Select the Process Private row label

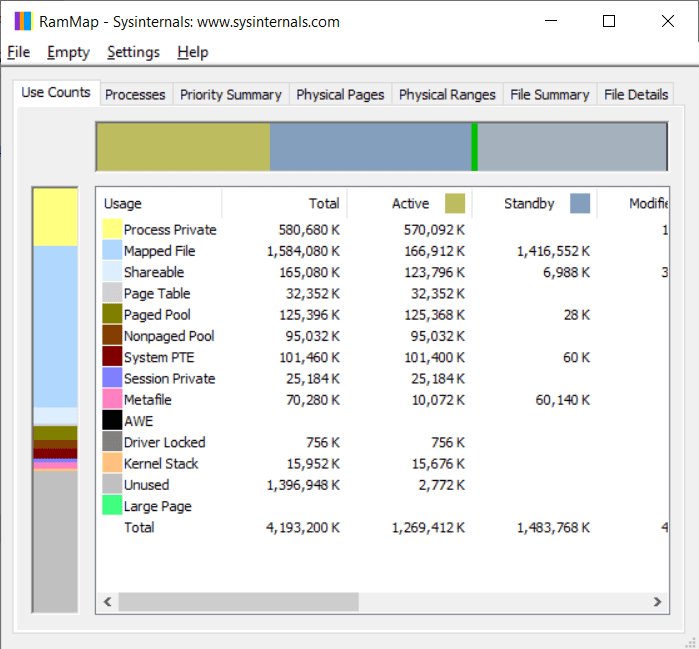coord(170,230)
